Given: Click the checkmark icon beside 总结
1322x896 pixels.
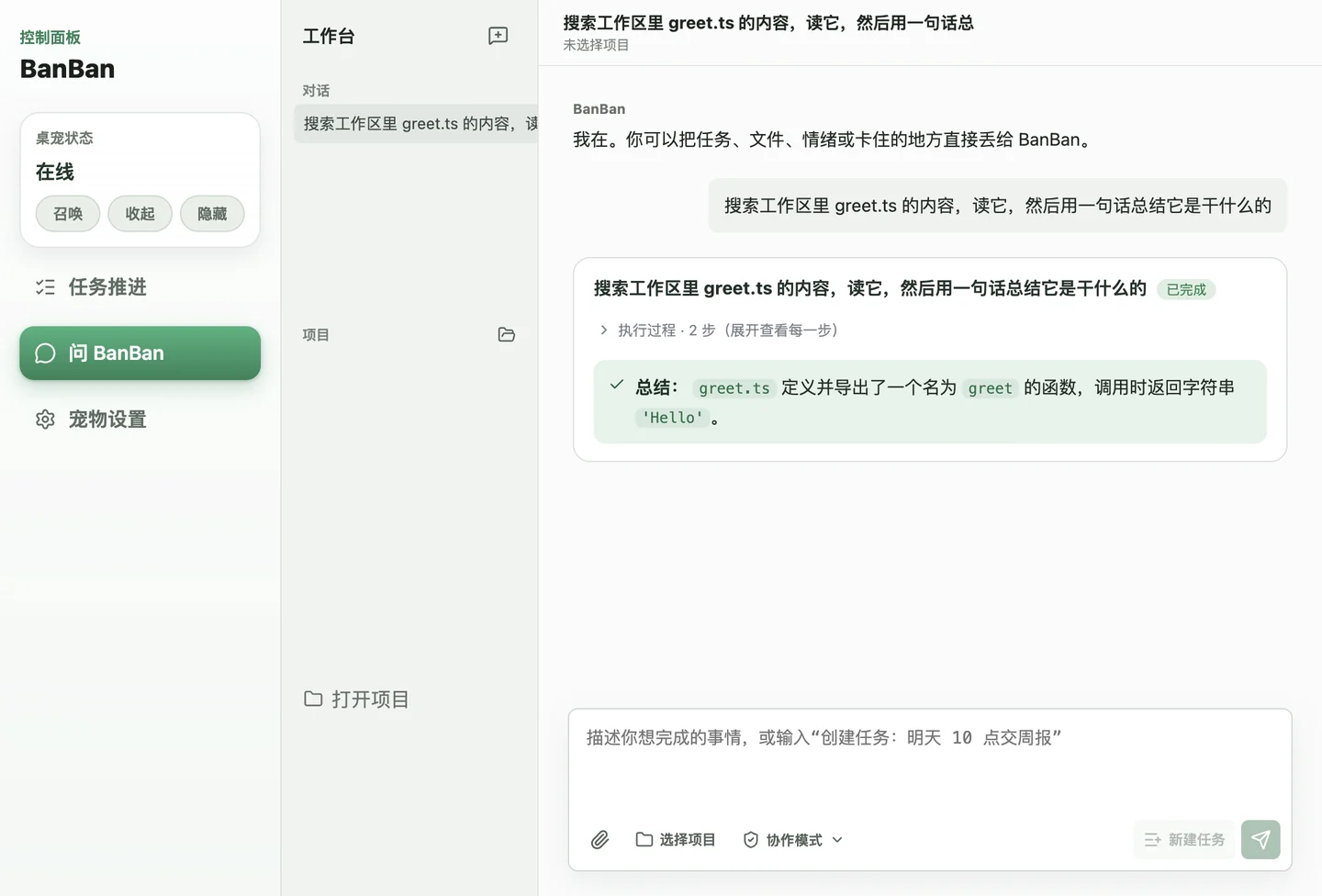Looking at the screenshot, I should coord(617,385).
